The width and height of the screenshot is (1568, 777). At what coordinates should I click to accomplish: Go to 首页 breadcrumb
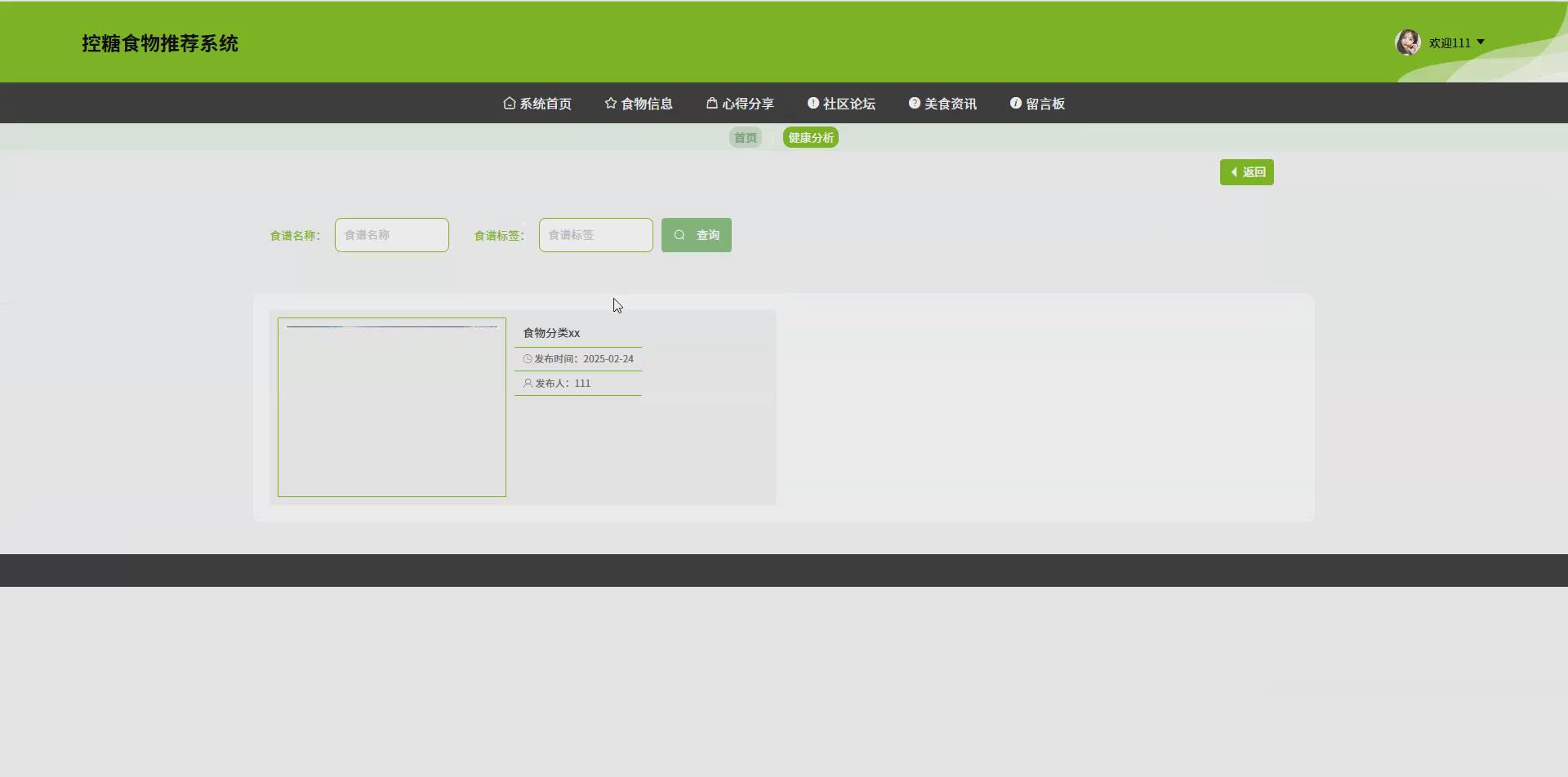745,138
